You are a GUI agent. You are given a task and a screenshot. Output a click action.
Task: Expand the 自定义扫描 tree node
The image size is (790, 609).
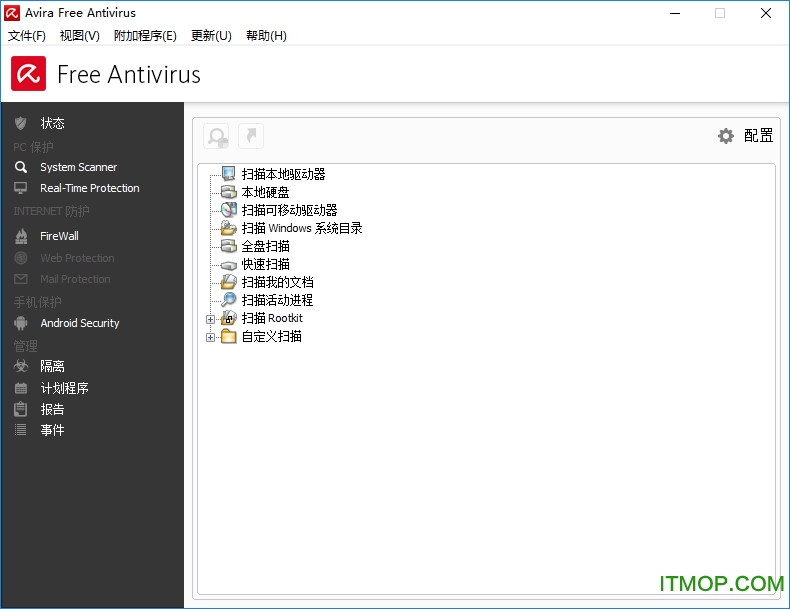pyautogui.click(x=210, y=337)
